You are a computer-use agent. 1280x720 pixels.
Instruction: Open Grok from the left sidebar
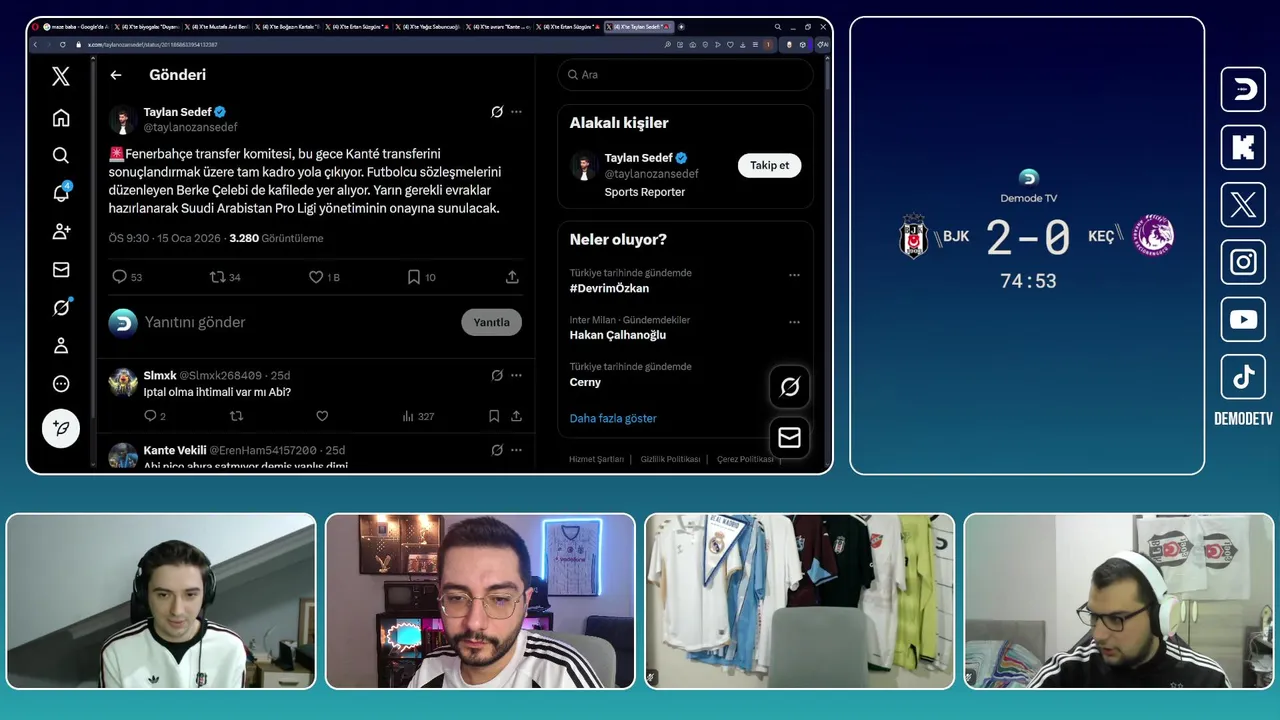click(x=61, y=307)
